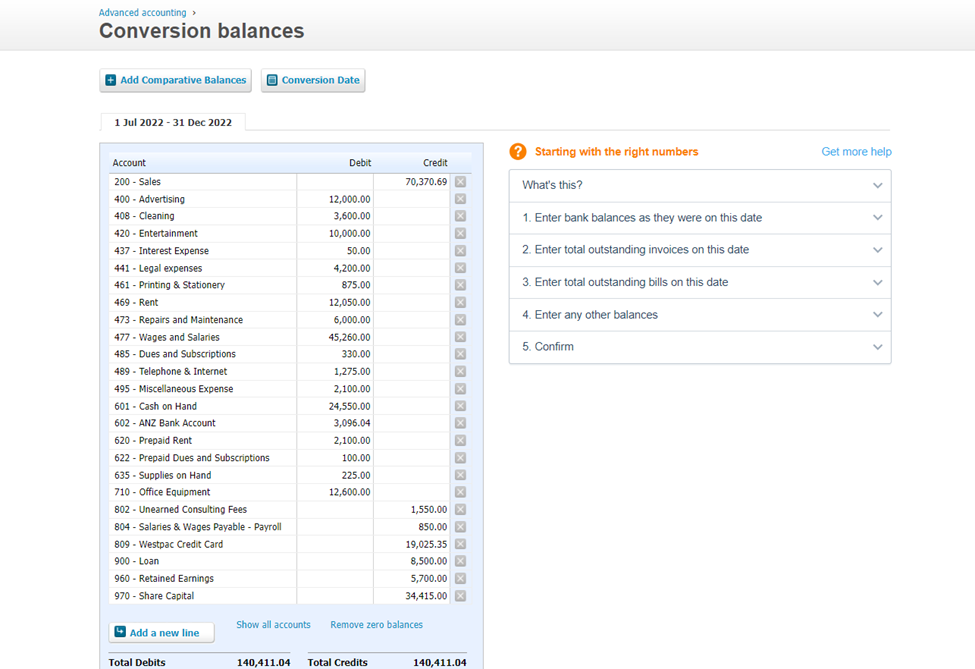
Task: Edit the debit amount for 408 - Cleaning
Action: pyautogui.click(x=335, y=216)
